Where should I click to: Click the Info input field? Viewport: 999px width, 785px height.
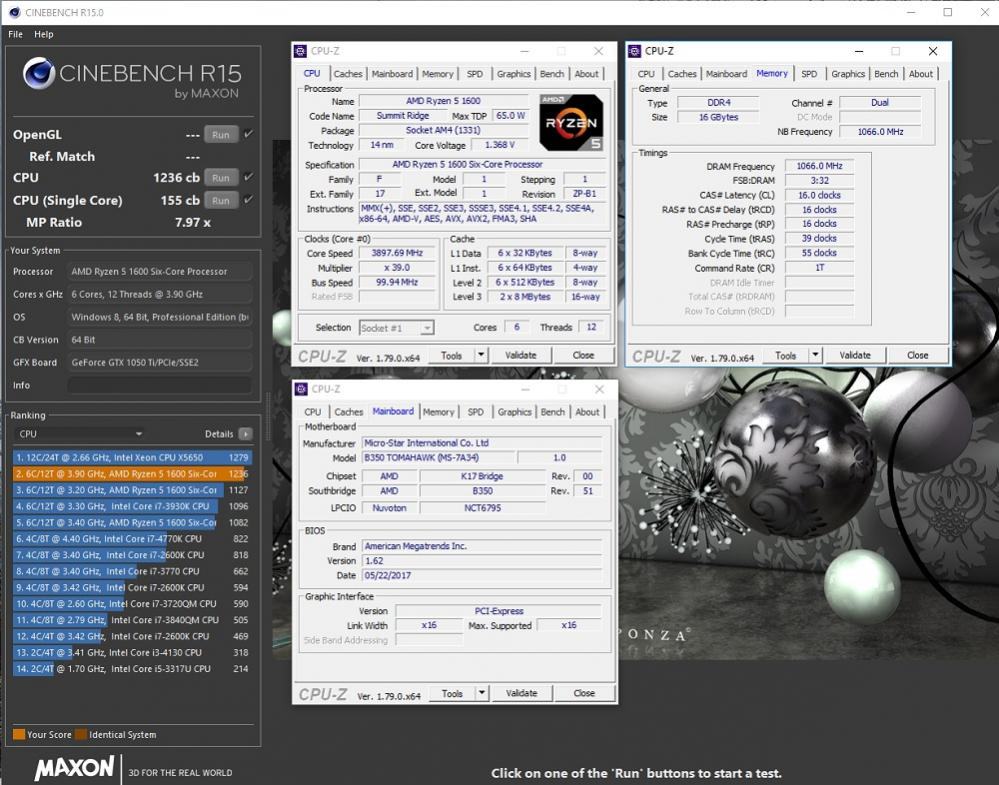click(159, 385)
